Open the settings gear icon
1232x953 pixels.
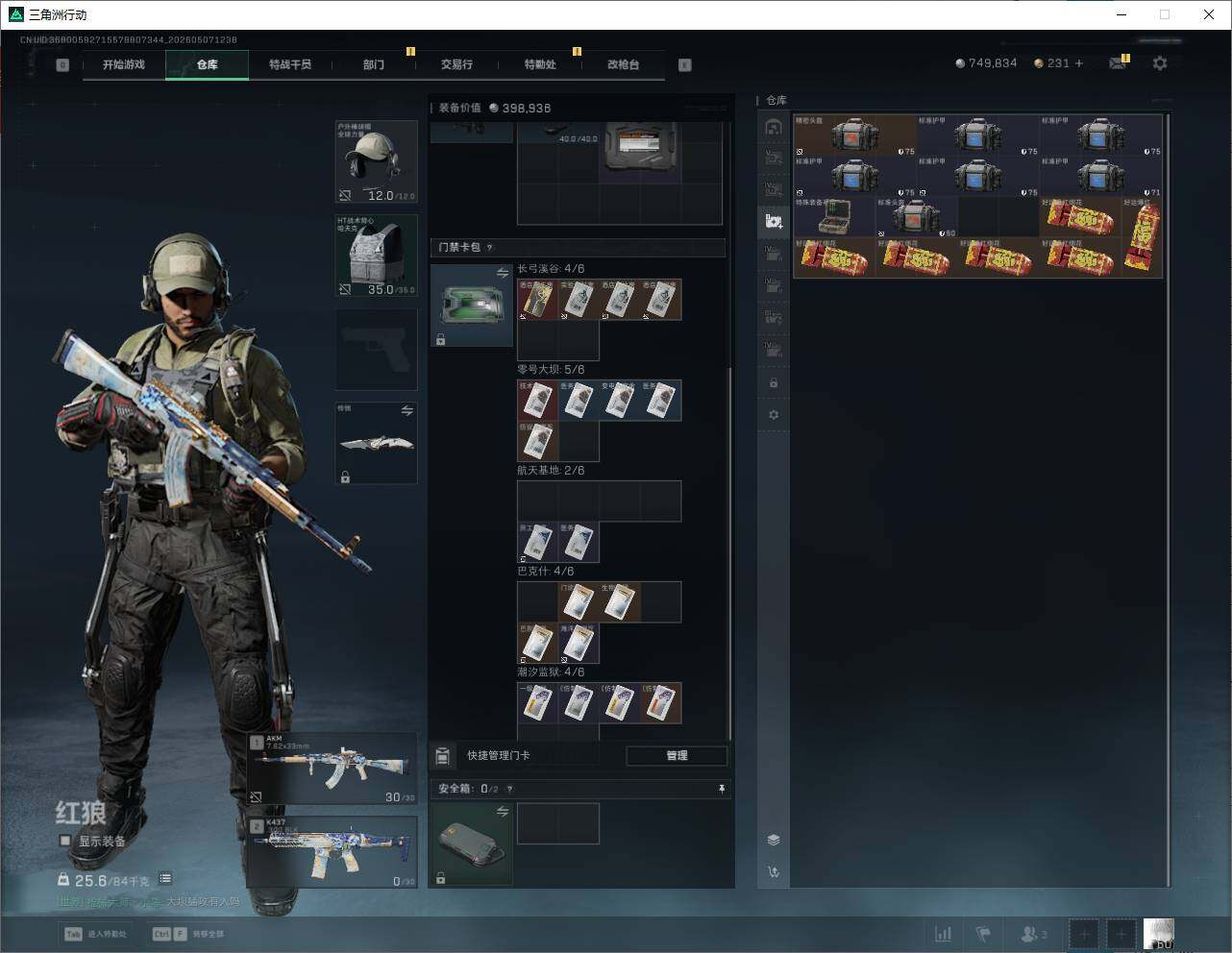tap(1160, 63)
